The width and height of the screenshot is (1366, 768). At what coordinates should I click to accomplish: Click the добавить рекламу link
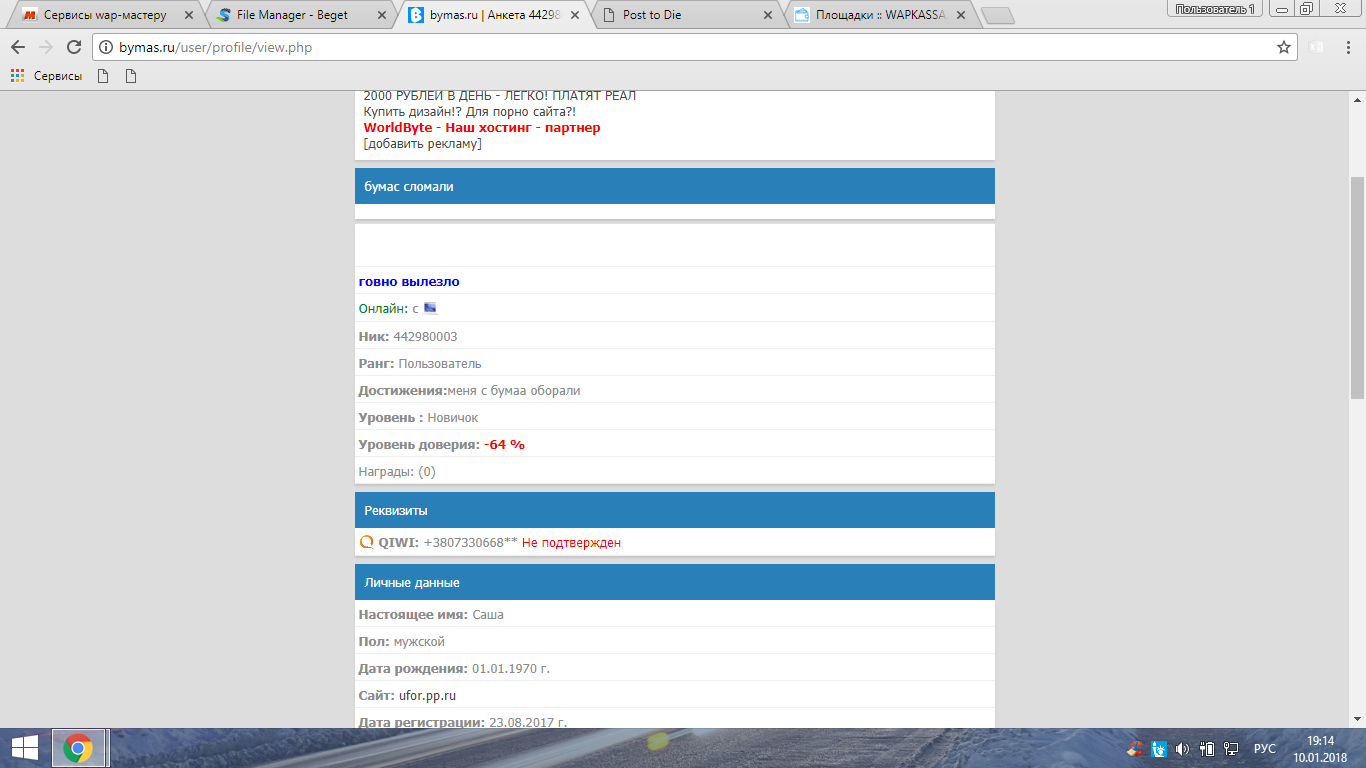pos(422,144)
